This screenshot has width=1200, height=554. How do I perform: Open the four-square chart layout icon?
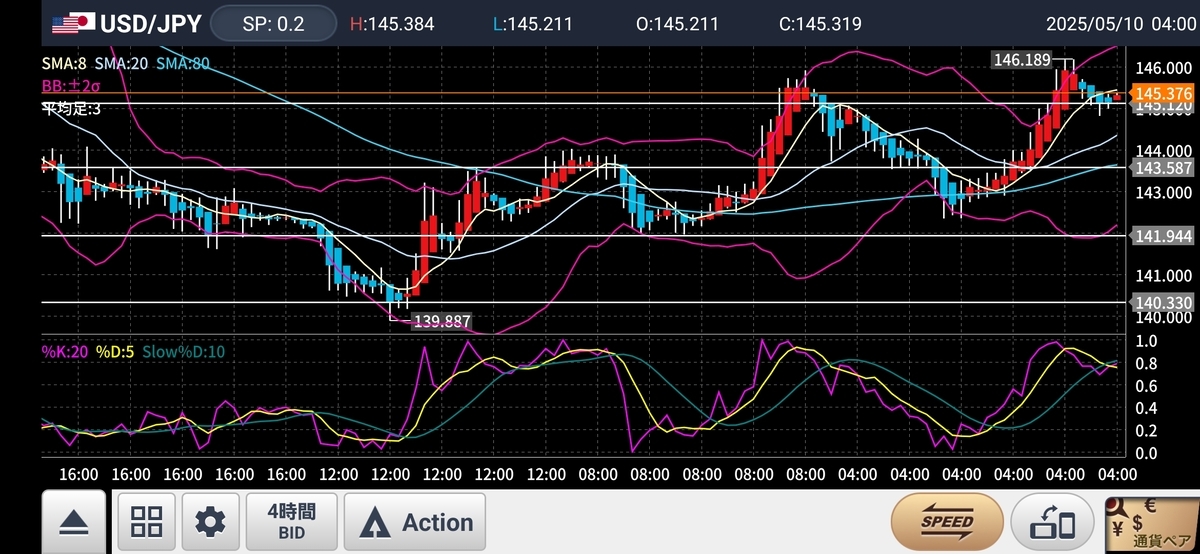(147, 521)
